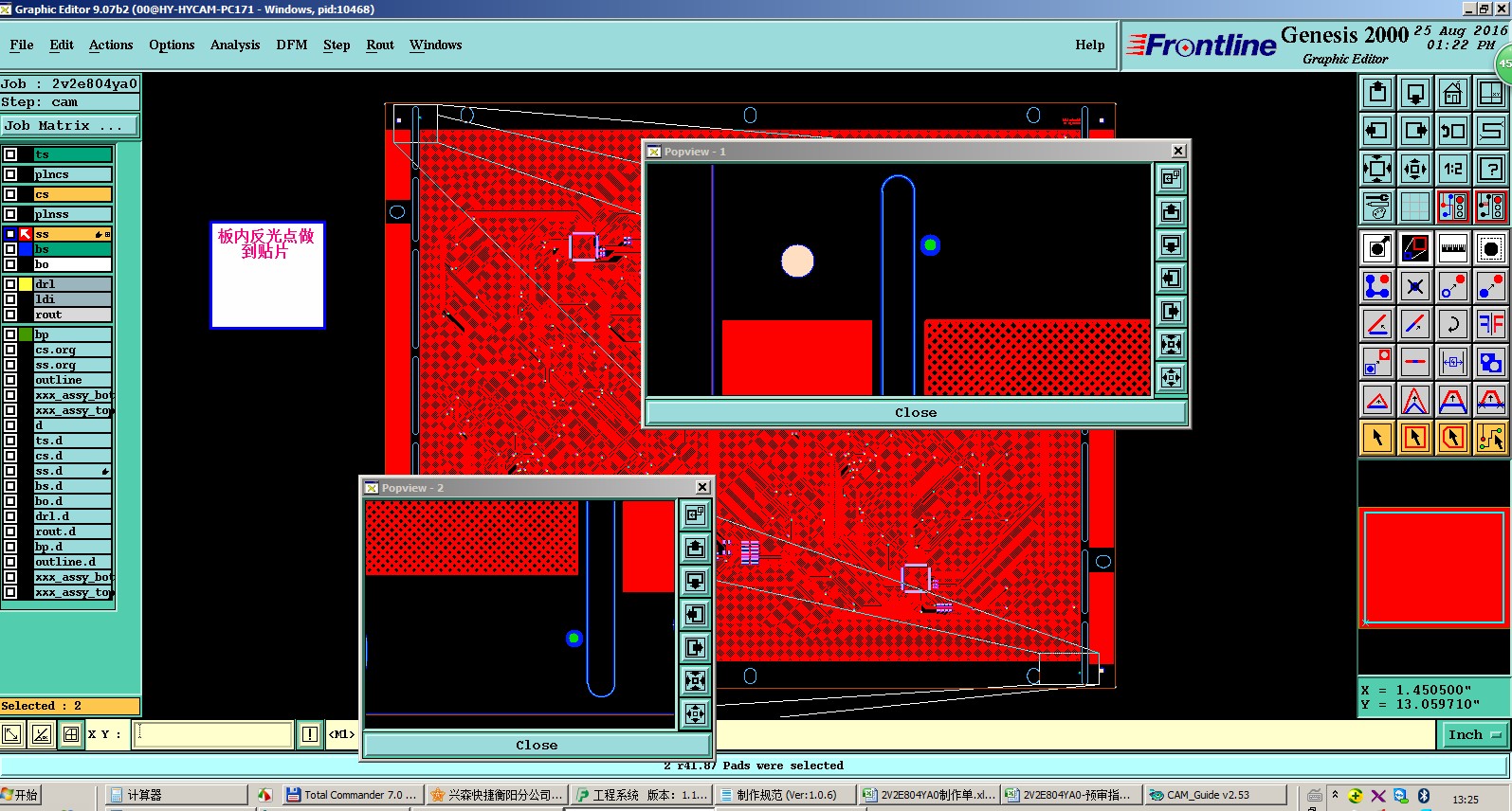Click the pan left icon in right toolbar
Image resolution: width=1512 pixels, height=811 pixels.
click(1377, 131)
